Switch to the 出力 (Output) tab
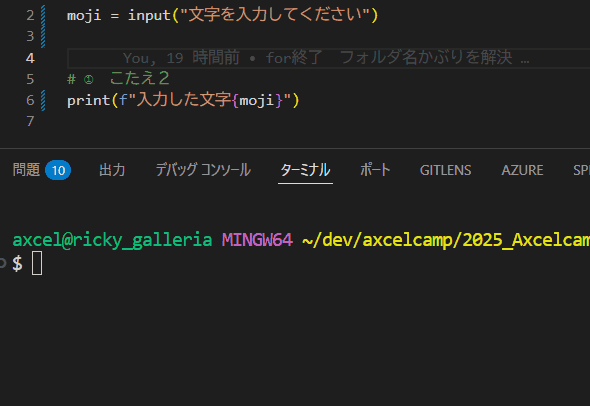Image resolution: width=590 pixels, height=406 pixels. click(x=112, y=170)
